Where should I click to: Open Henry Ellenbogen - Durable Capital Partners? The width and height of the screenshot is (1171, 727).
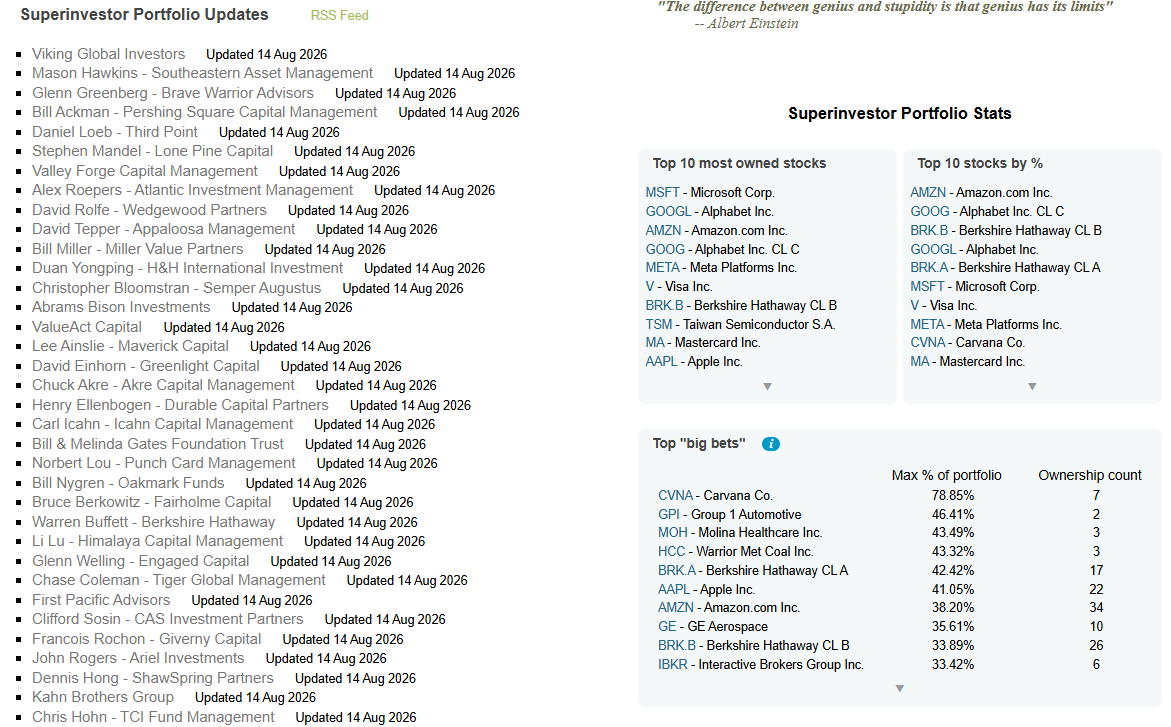pyautogui.click(x=180, y=405)
